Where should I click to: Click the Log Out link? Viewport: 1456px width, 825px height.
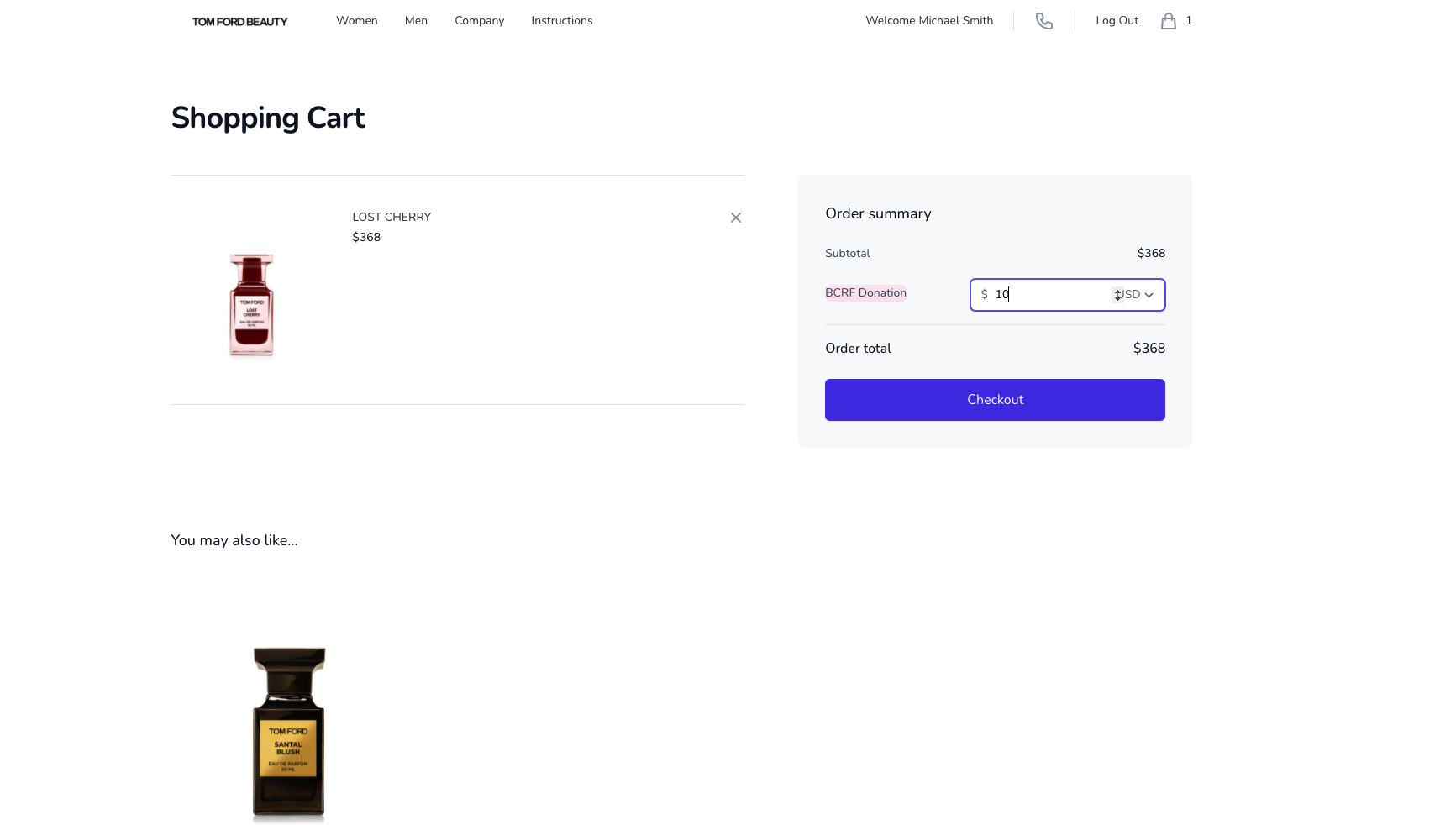1117,20
